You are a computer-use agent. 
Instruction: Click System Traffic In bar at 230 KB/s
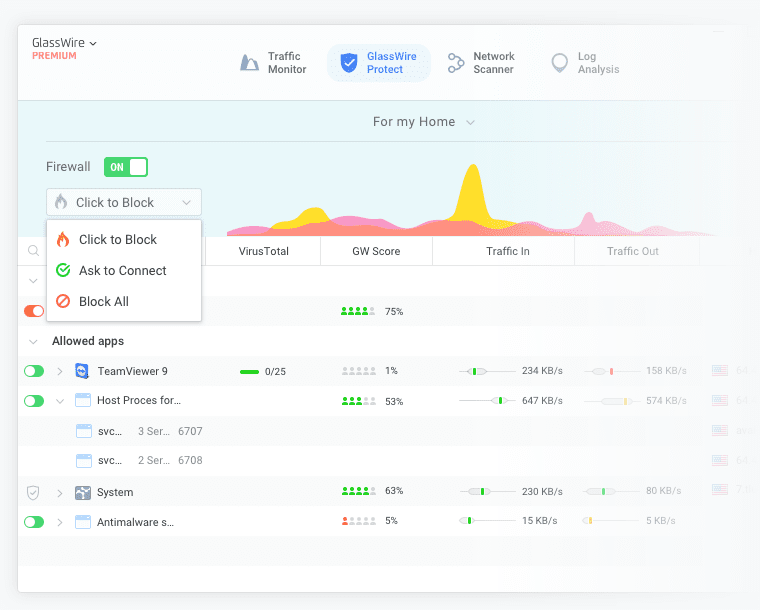[x=487, y=491]
